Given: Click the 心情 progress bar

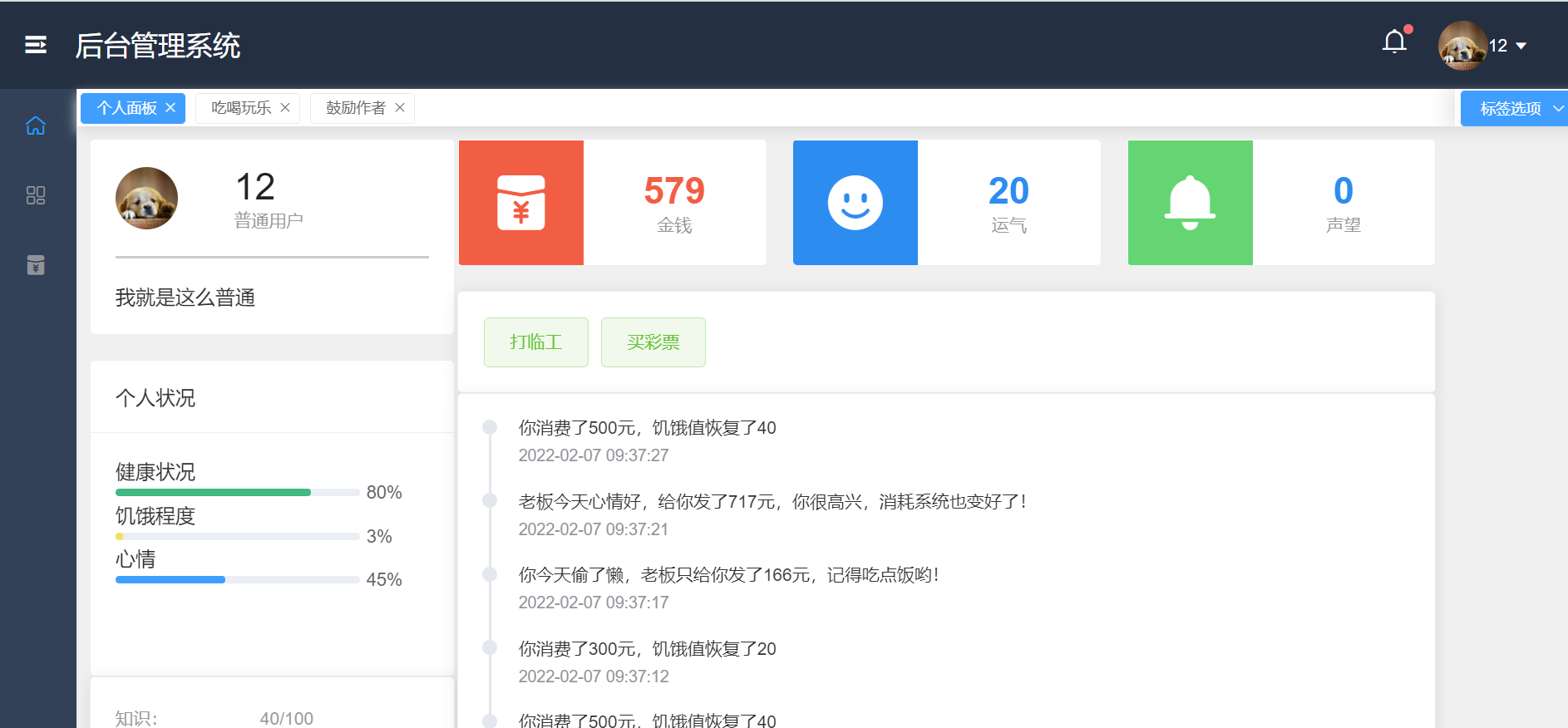Looking at the screenshot, I should (x=238, y=580).
